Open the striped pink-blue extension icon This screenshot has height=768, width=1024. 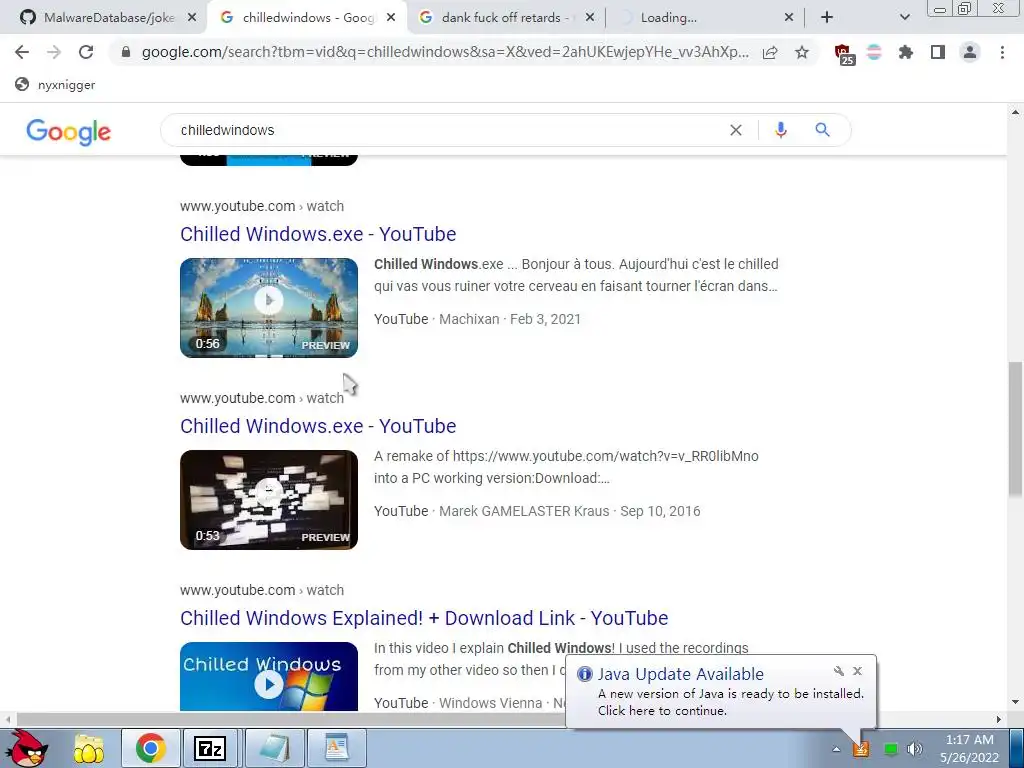(874, 52)
